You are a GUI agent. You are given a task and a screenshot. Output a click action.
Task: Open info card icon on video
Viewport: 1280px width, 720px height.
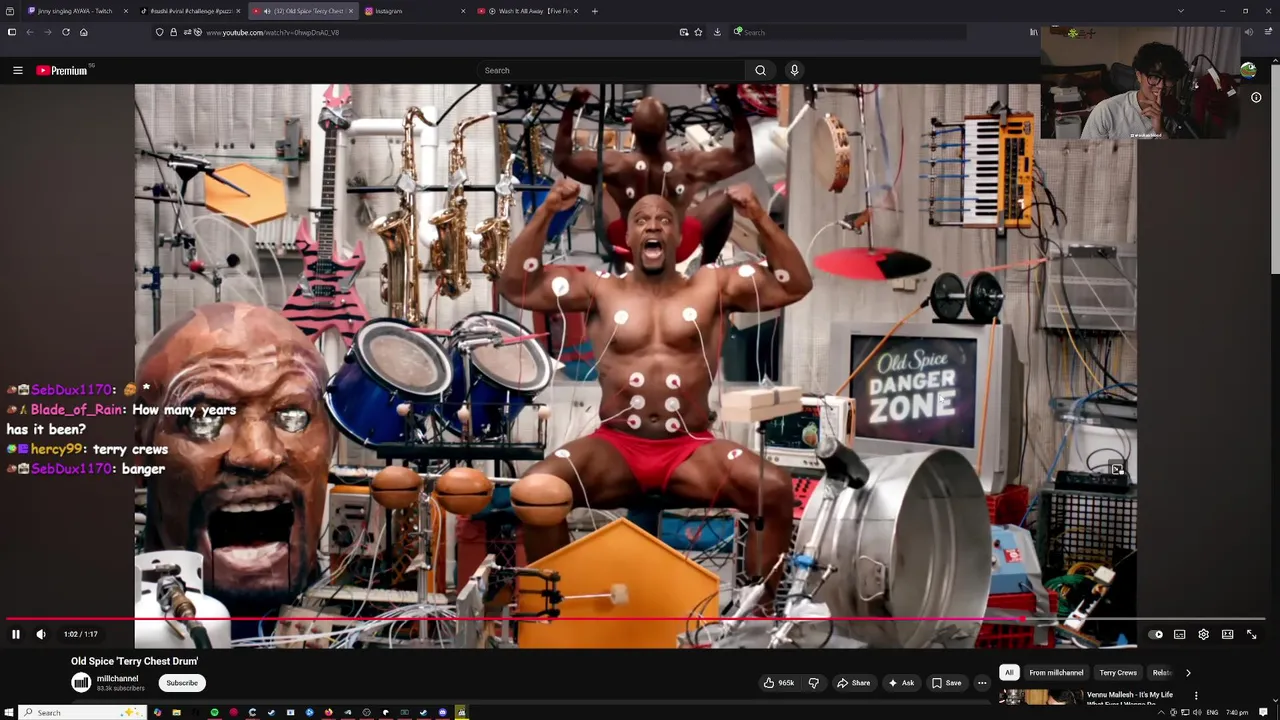1256,98
